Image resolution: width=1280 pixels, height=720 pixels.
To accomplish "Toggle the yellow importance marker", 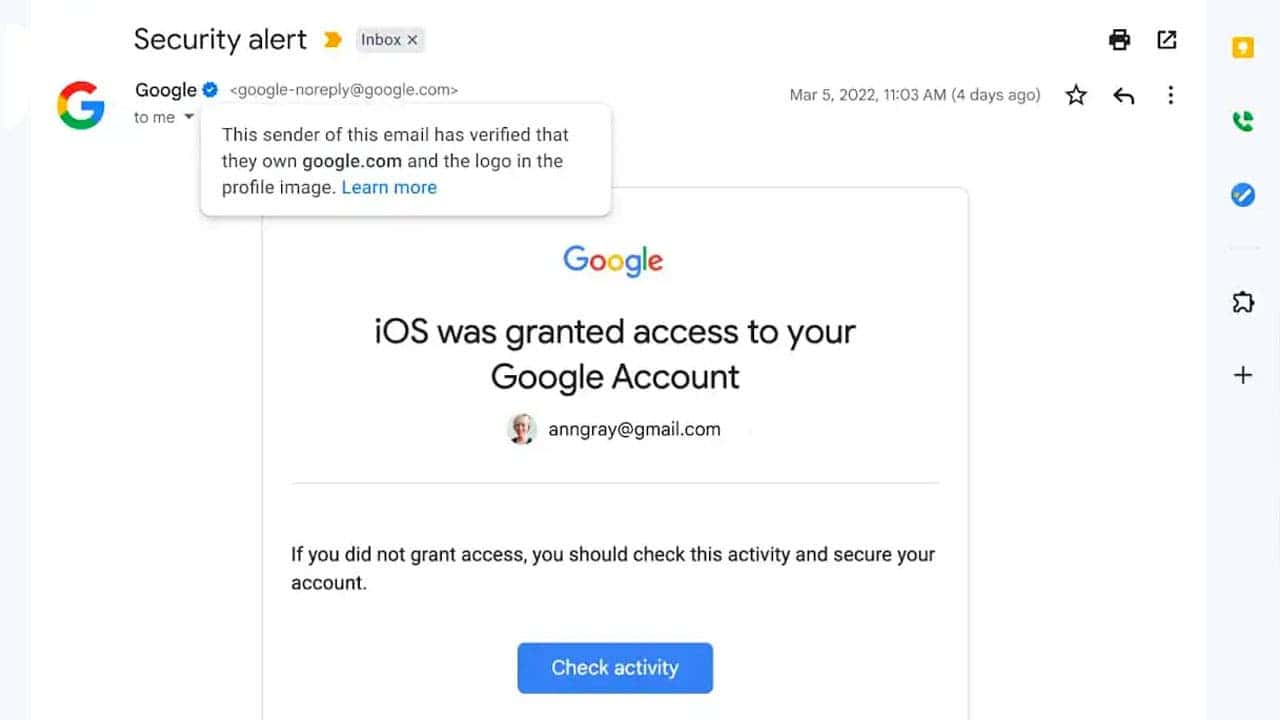I will pos(333,40).
